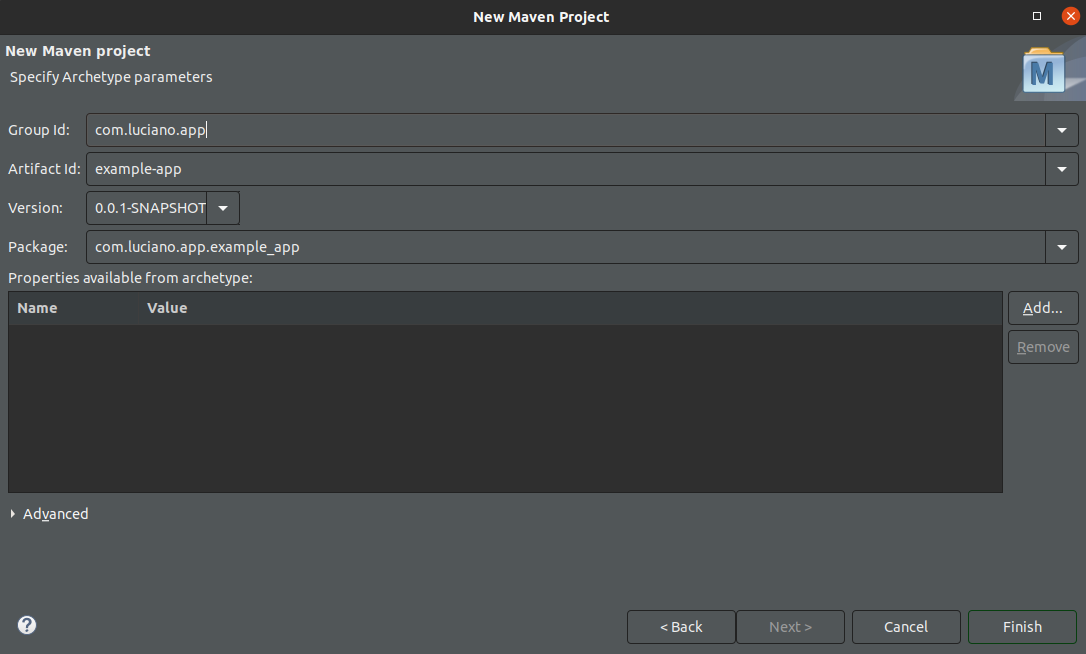Click the Value column header
The width and height of the screenshot is (1086, 654).
tap(167, 308)
